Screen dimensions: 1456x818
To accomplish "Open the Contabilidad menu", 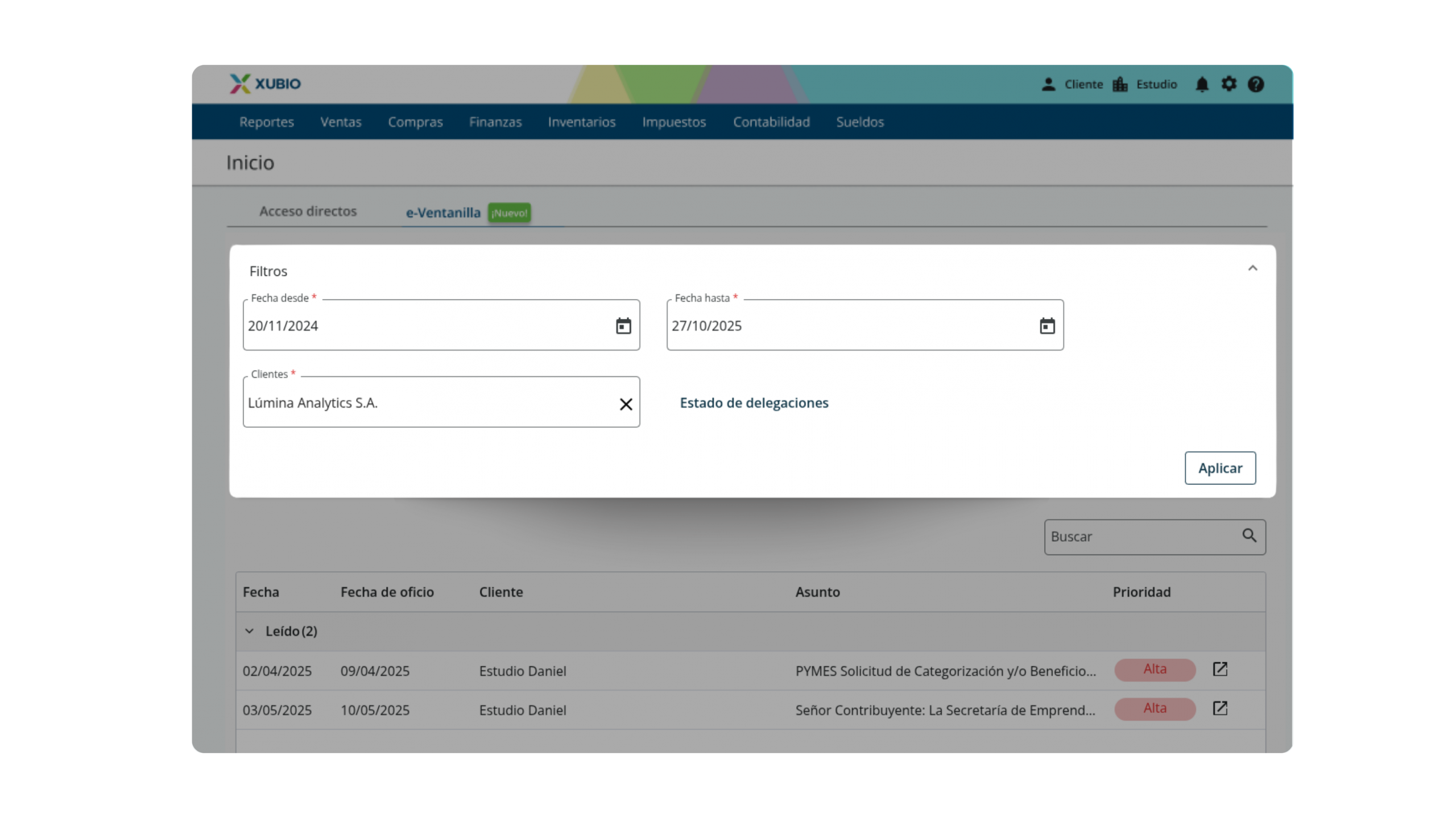I will (x=771, y=122).
